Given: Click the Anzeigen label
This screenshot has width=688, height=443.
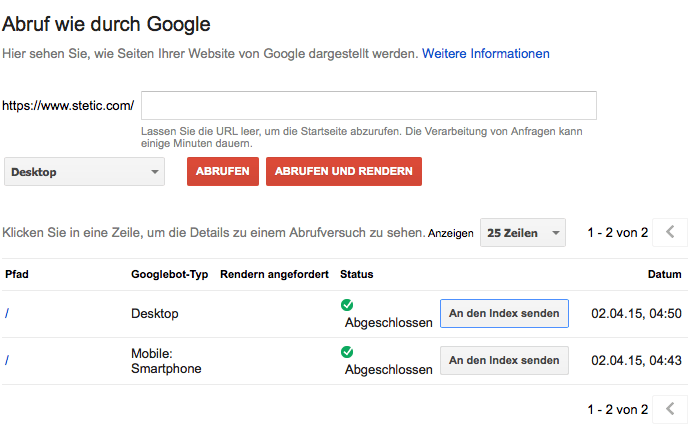Looking at the screenshot, I should 451,233.
